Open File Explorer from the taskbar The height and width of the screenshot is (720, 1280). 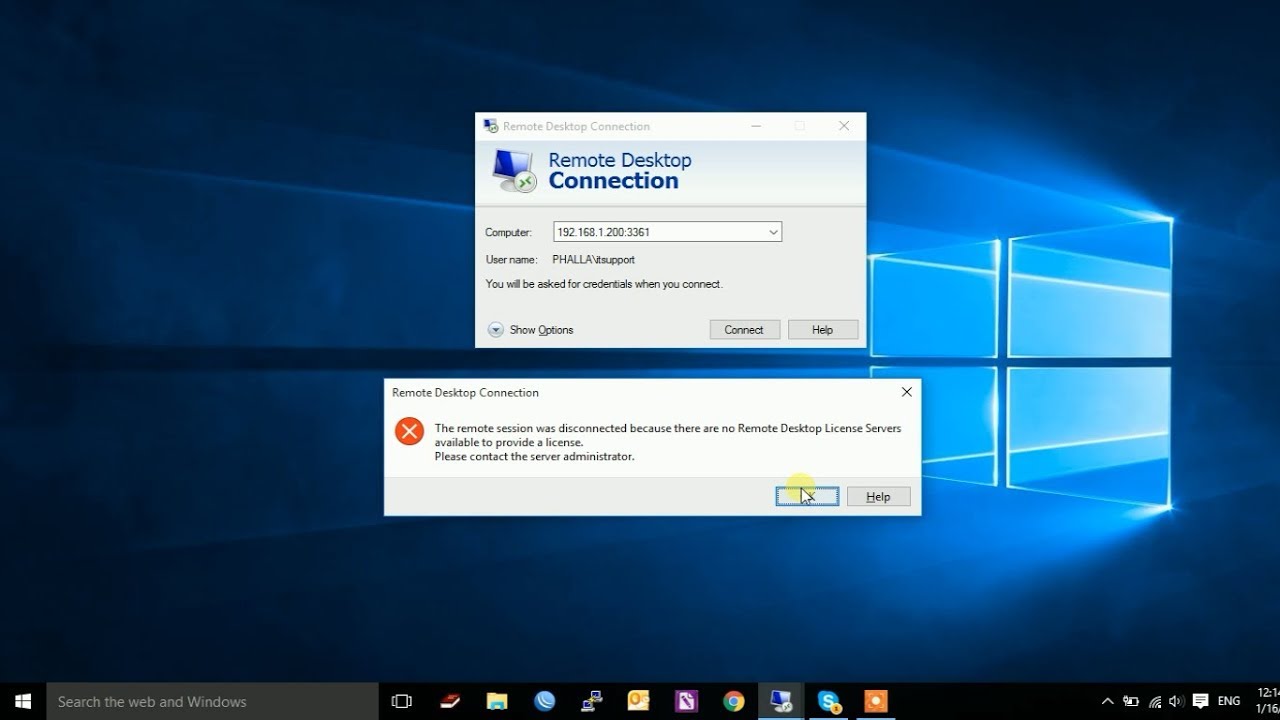coord(497,701)
